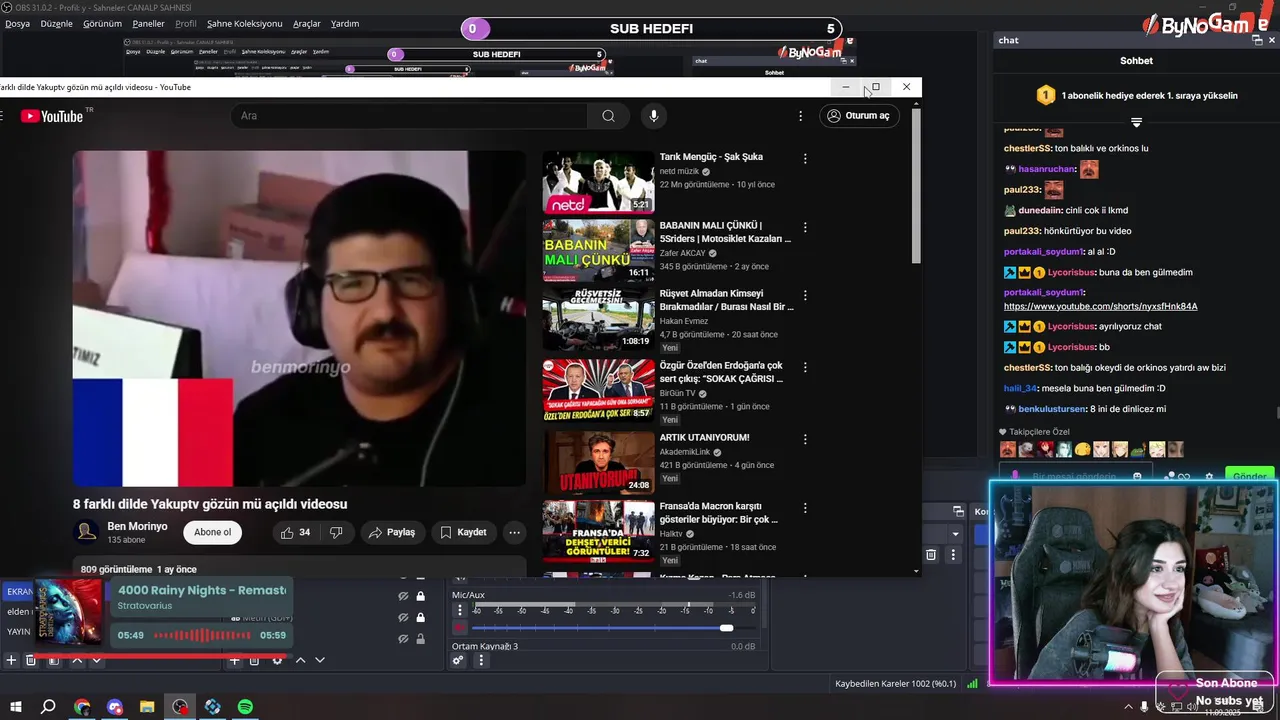1280x720 pixels.
Task: Open the BABANIN MALI ÇÜNKÜ video thumbnail
Action: pyautogui.click(x=598, y=250)
